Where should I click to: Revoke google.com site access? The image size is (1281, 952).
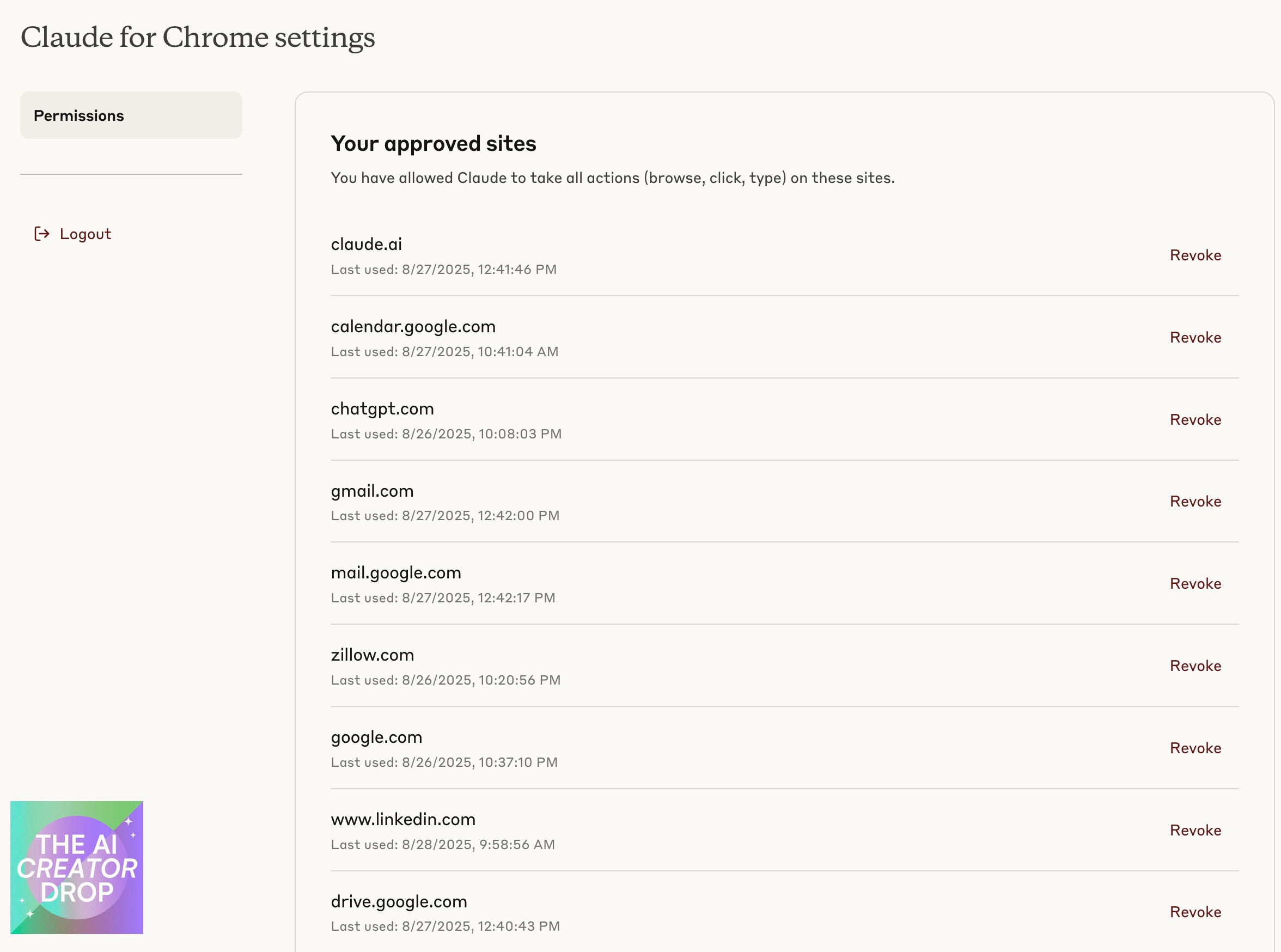(1194, 748)
